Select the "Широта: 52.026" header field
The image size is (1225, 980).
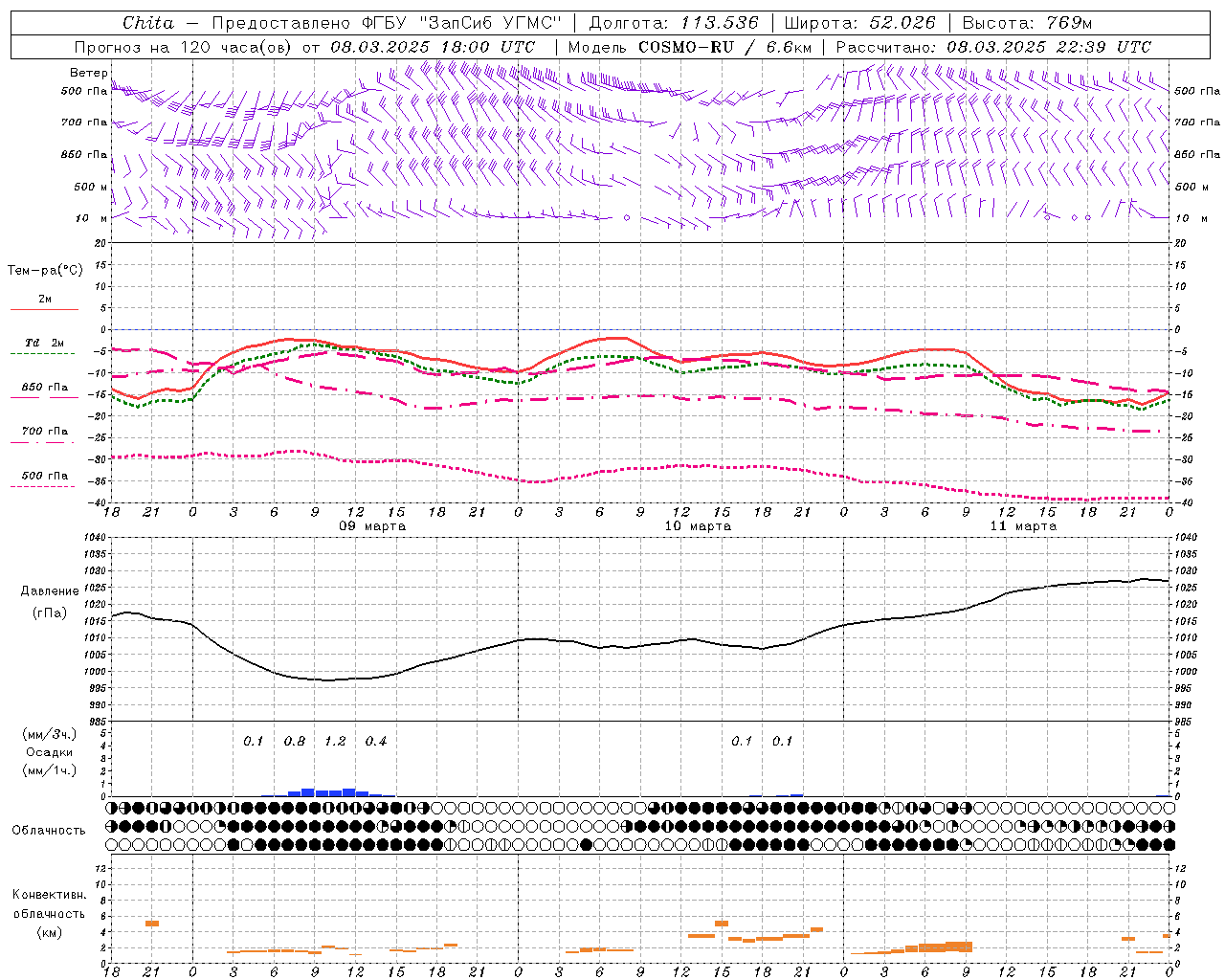[859, 23]
